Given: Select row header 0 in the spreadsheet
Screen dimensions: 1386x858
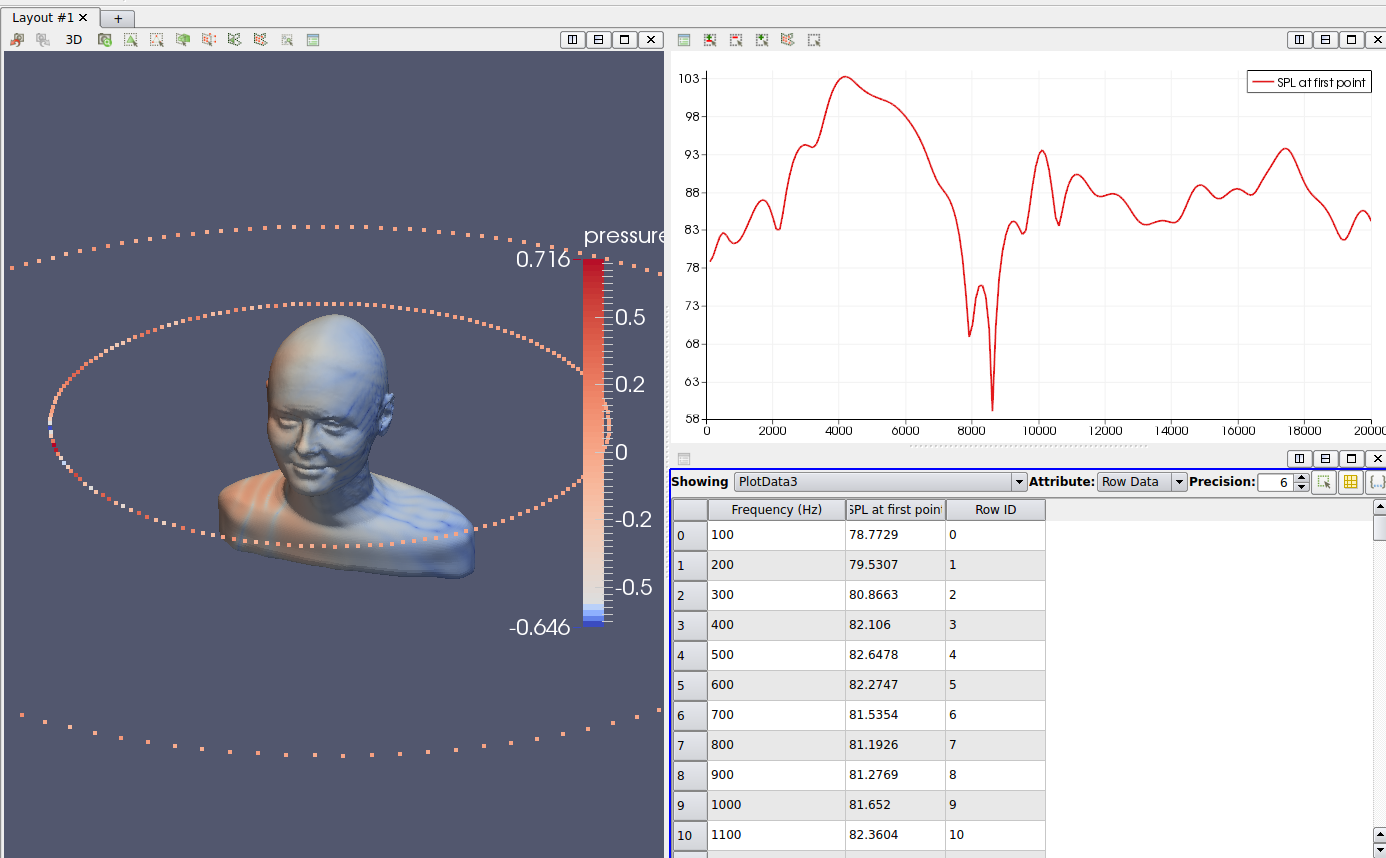Looking at the screenshot, I should [690, 535].
